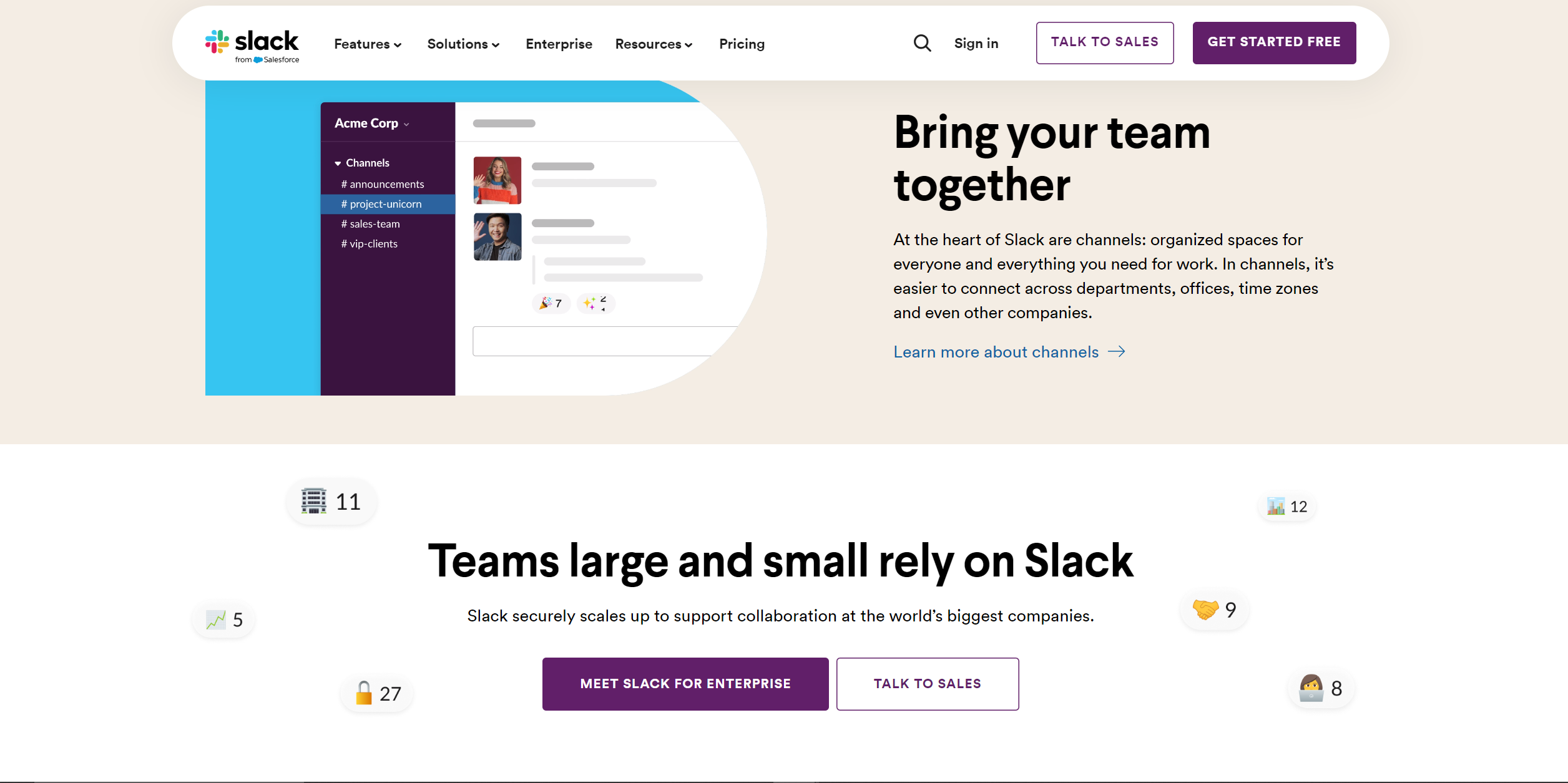Click Get Started Free button
The height and width of the screenshot is (783, 1568).
1274,42
